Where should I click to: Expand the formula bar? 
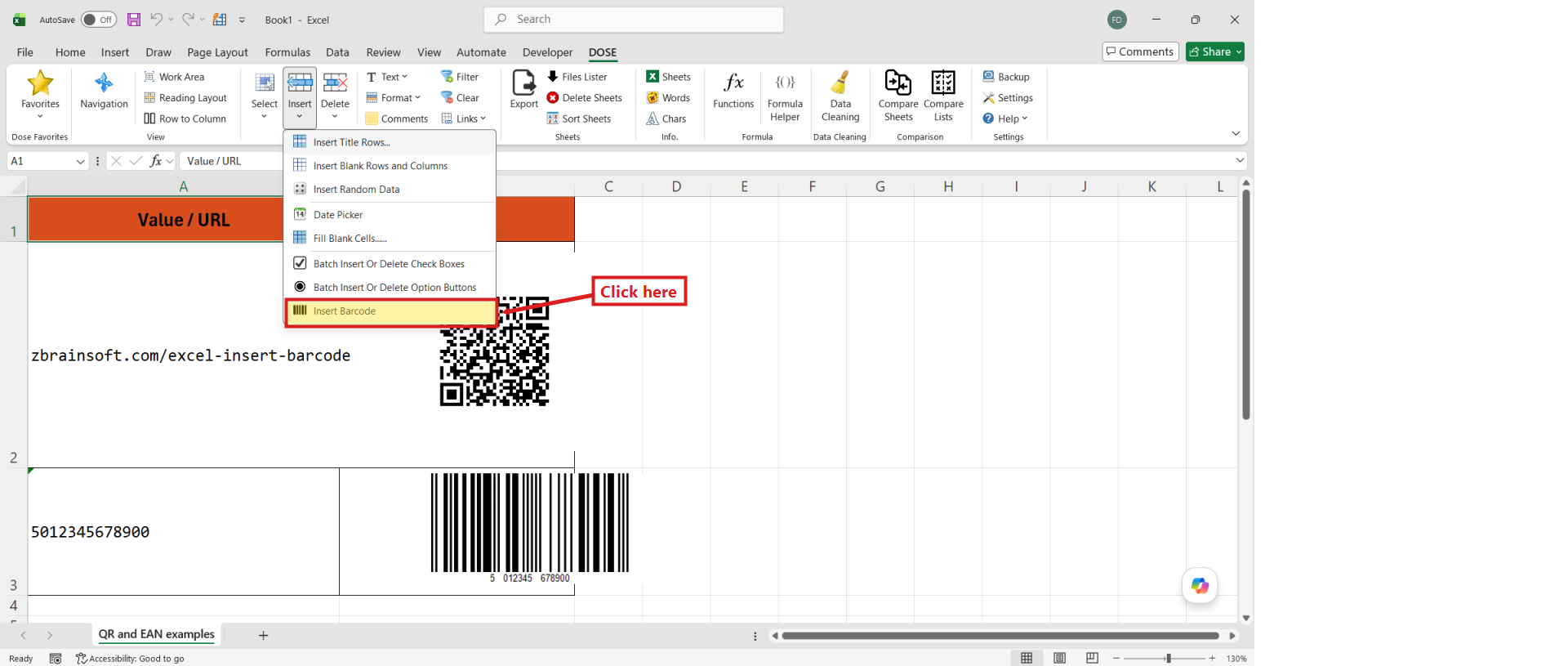(x=1240, y=160)
